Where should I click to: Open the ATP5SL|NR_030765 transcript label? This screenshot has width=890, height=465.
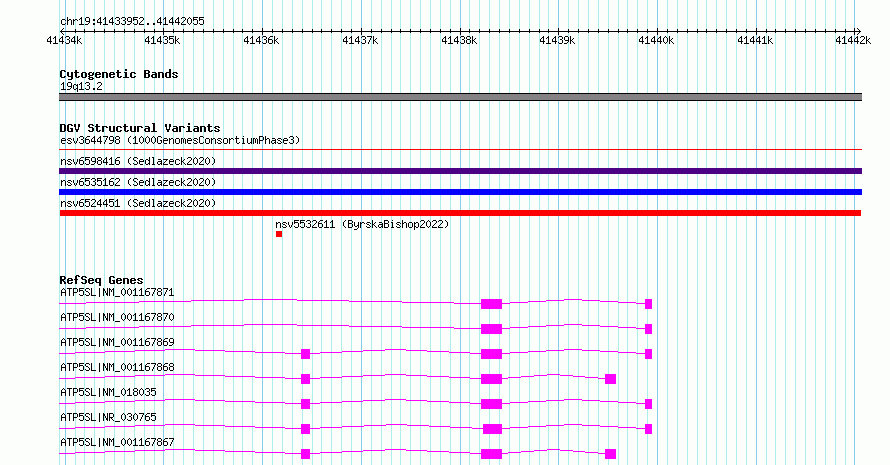click(108, 417)
